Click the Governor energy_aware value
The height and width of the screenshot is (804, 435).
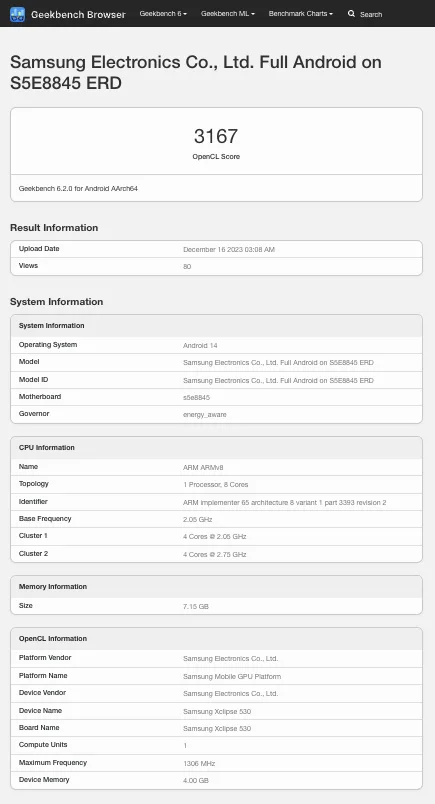coord(205,414)
